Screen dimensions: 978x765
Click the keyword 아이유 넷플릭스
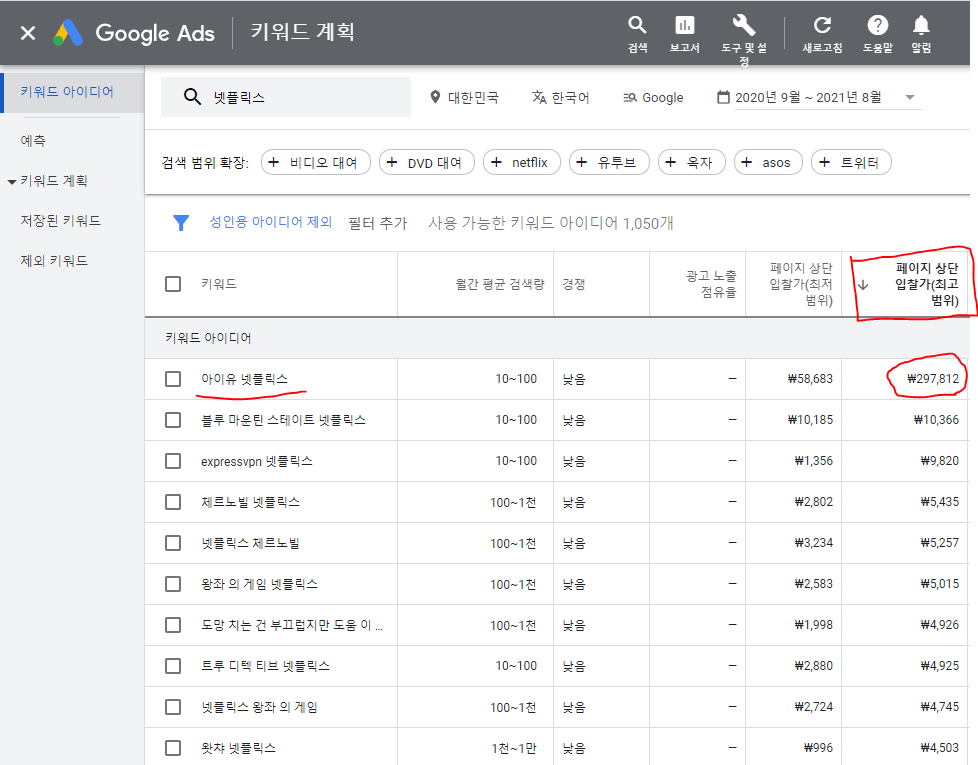(244, 379)
